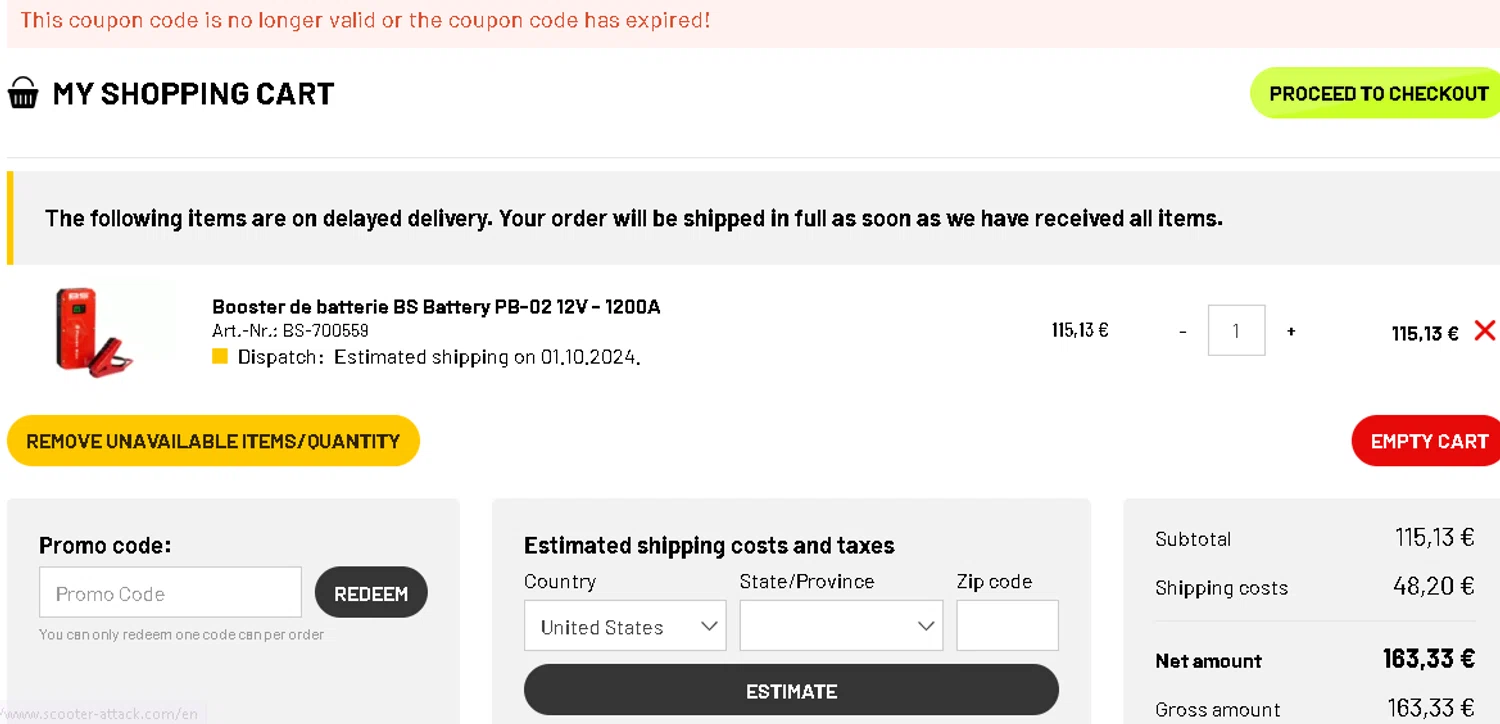The height and width of the screenshot is (724, 1500).
Task: Click the delayed delivery notice banner
Action: coord(633,218)
